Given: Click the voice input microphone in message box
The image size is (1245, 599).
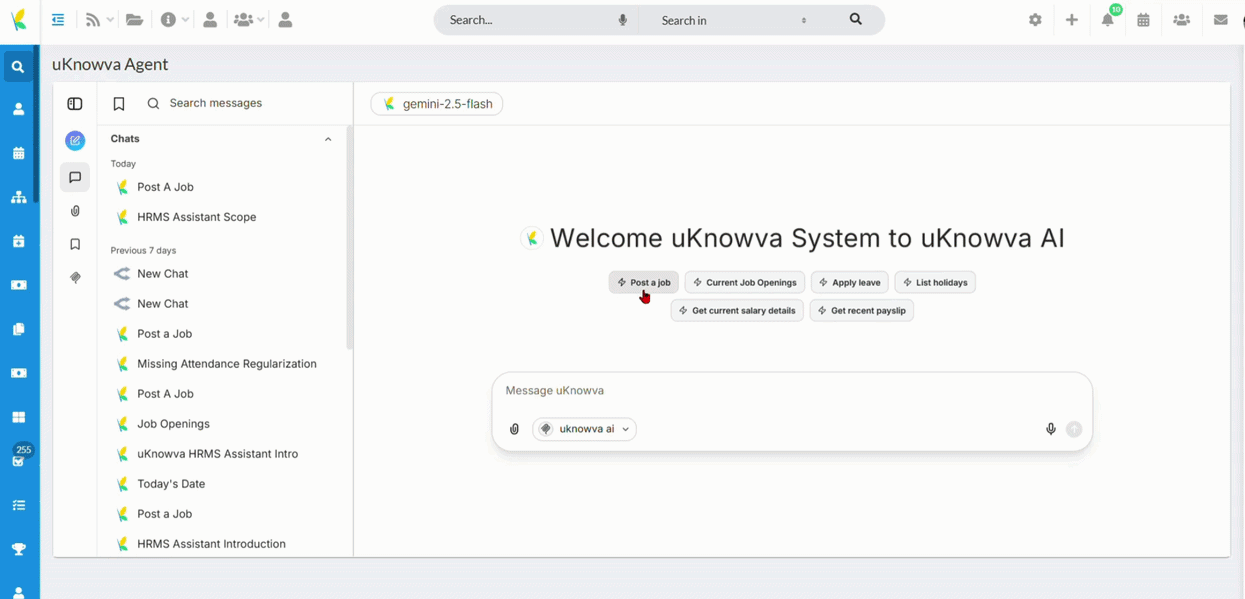Looking at the screenshot, I should [1050, 429].
